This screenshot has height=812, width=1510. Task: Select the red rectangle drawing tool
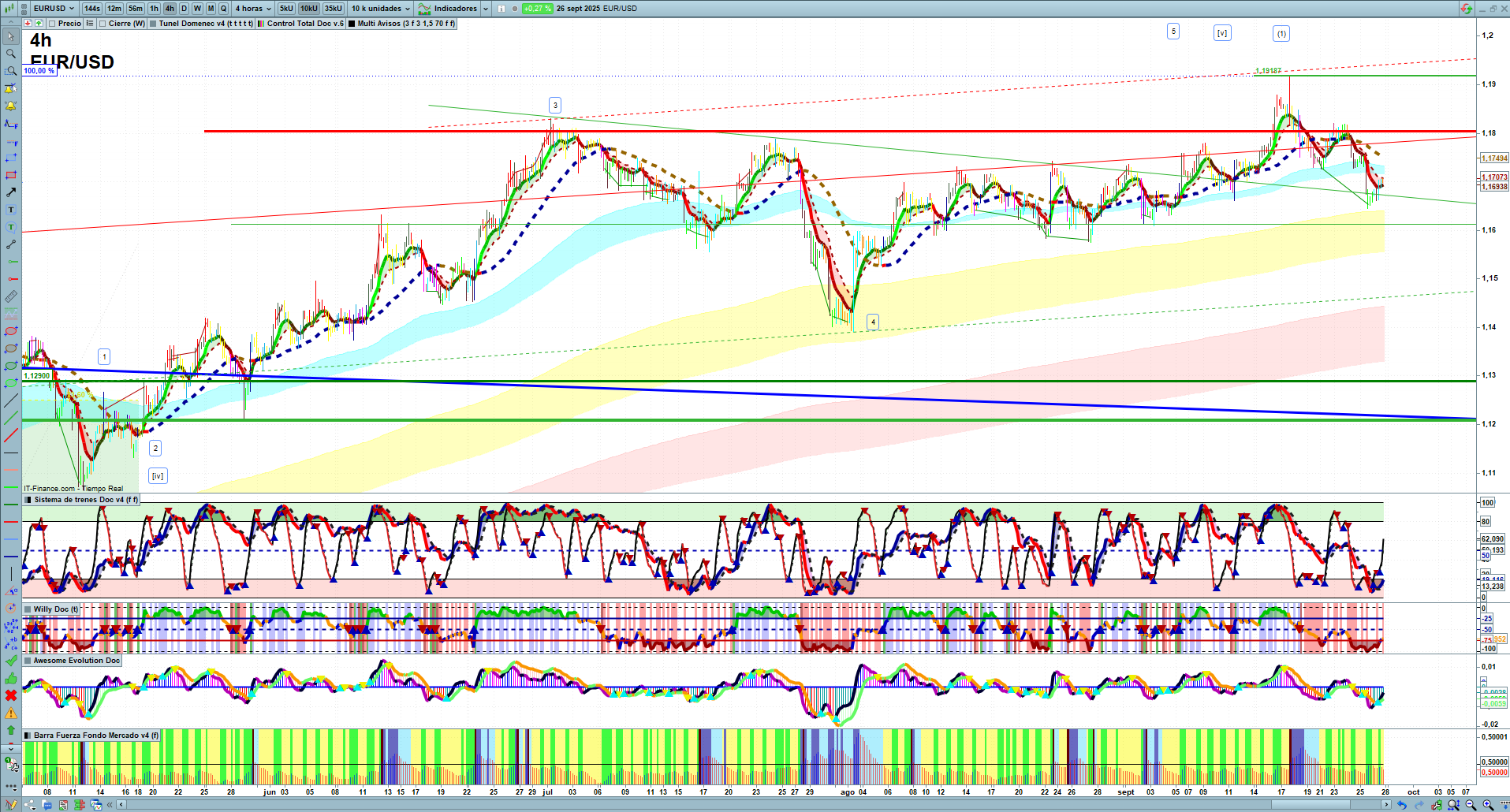[11, 175]
